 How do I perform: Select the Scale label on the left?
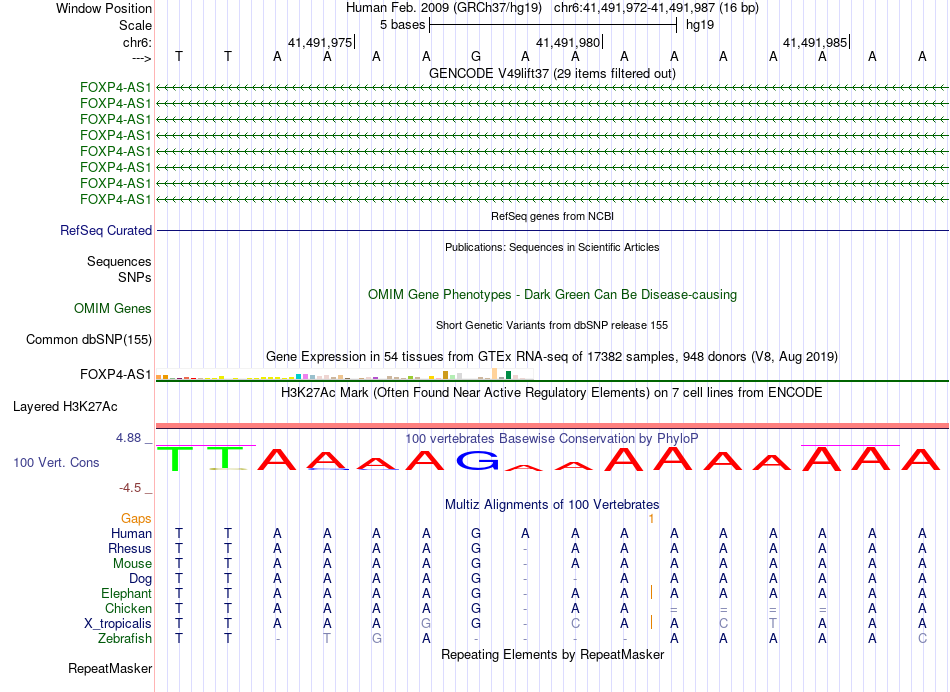tap(135, 25)
